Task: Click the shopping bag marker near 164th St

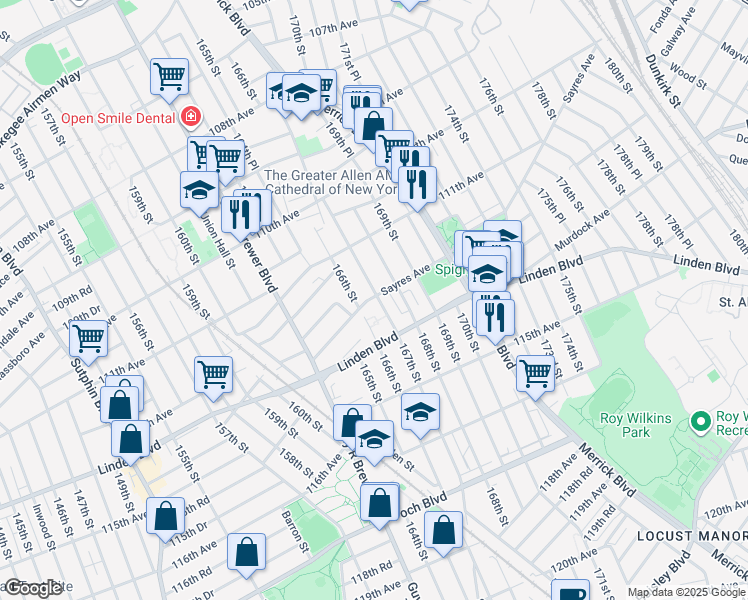Action: point(443,530)
